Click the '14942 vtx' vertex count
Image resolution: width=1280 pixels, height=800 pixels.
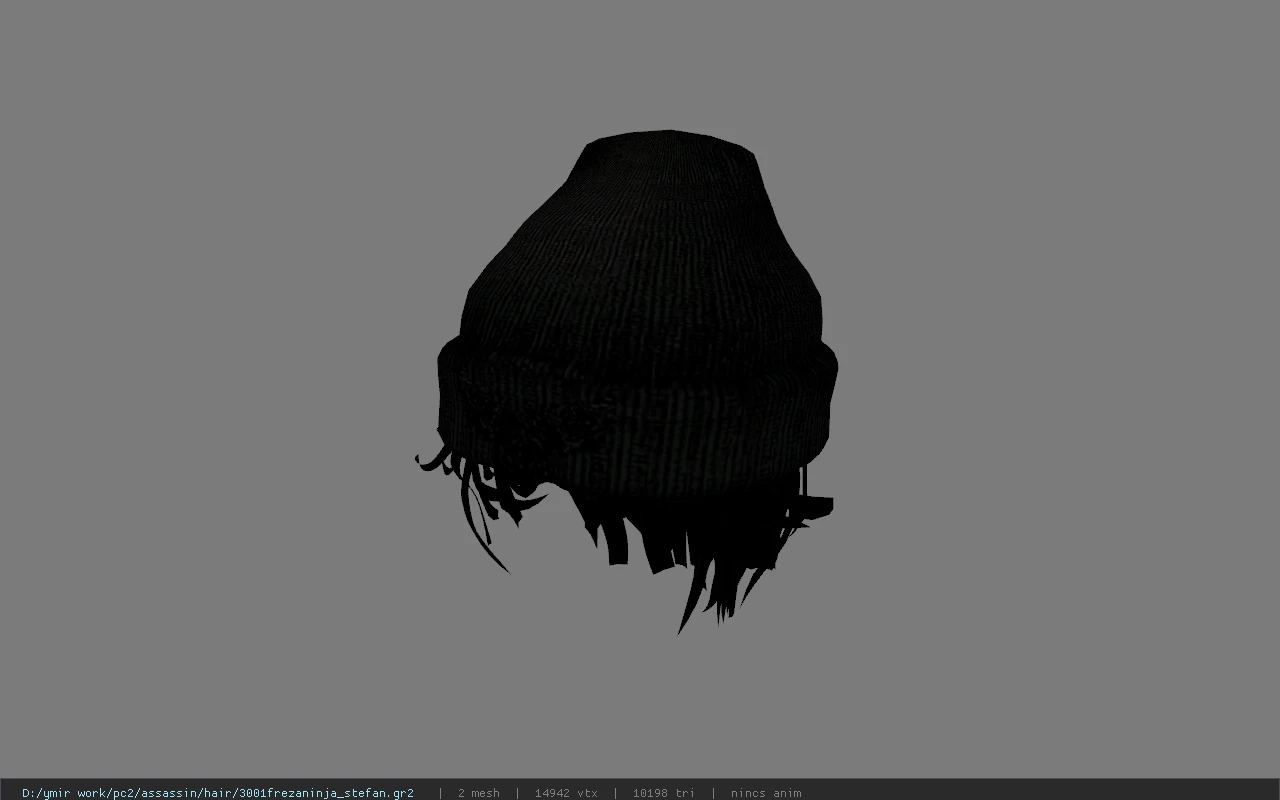(x=566, y=793)
